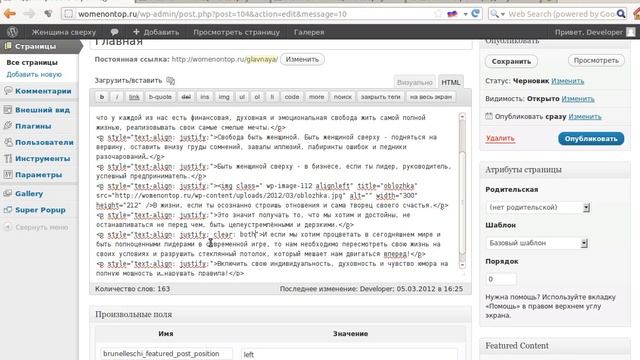Viewport: 640px width, 360px height.
Task: Switch to the HTML editor tab
Action: 451,82
